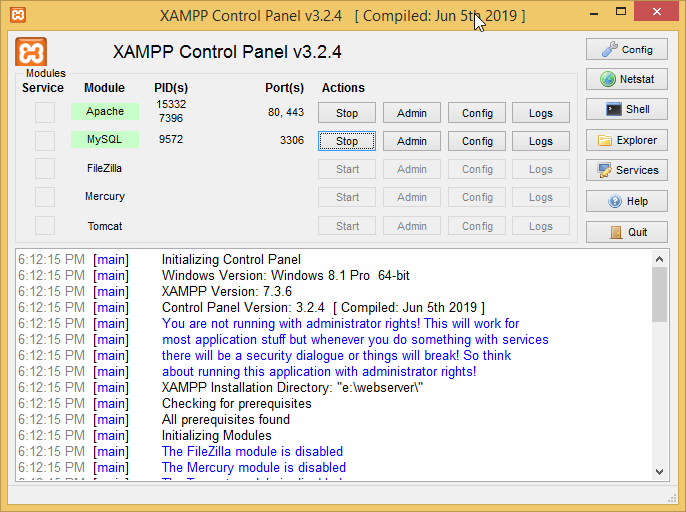The width and height of the screenshot is (686, 512).
Task: Launch Netstat from the globe icon button
Action: click(x=626, y=79)
